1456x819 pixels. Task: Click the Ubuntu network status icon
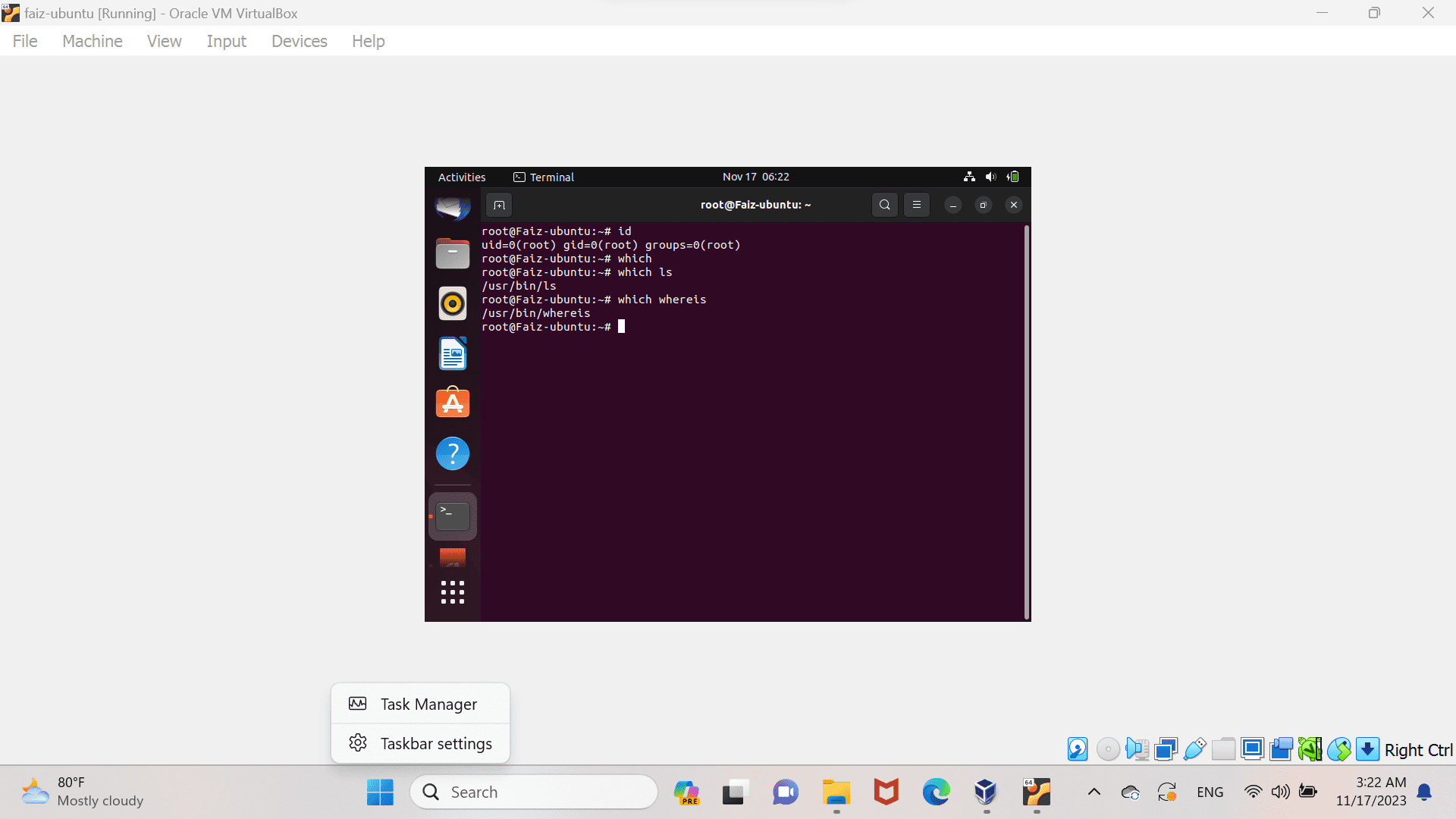(969, 177)
